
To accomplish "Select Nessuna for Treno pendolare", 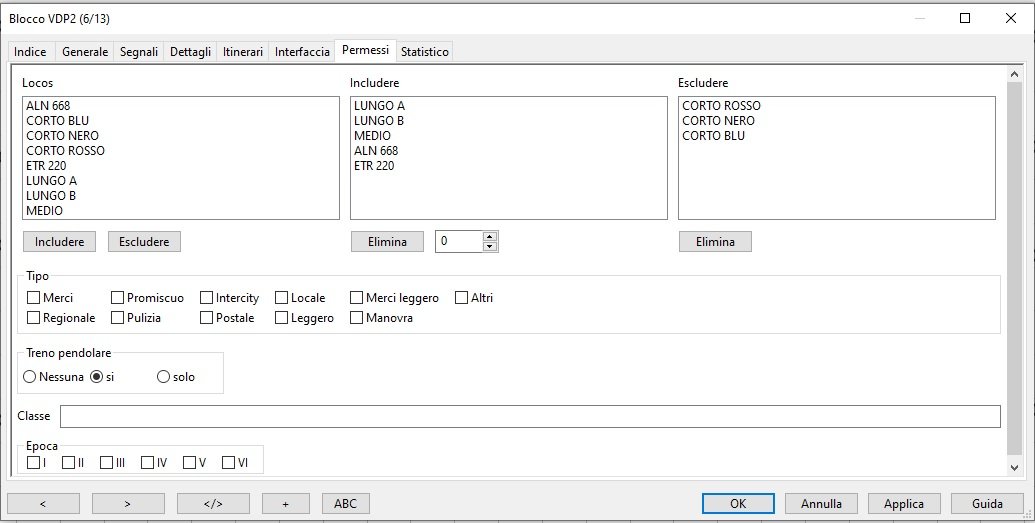I will (x=30, y=377).
